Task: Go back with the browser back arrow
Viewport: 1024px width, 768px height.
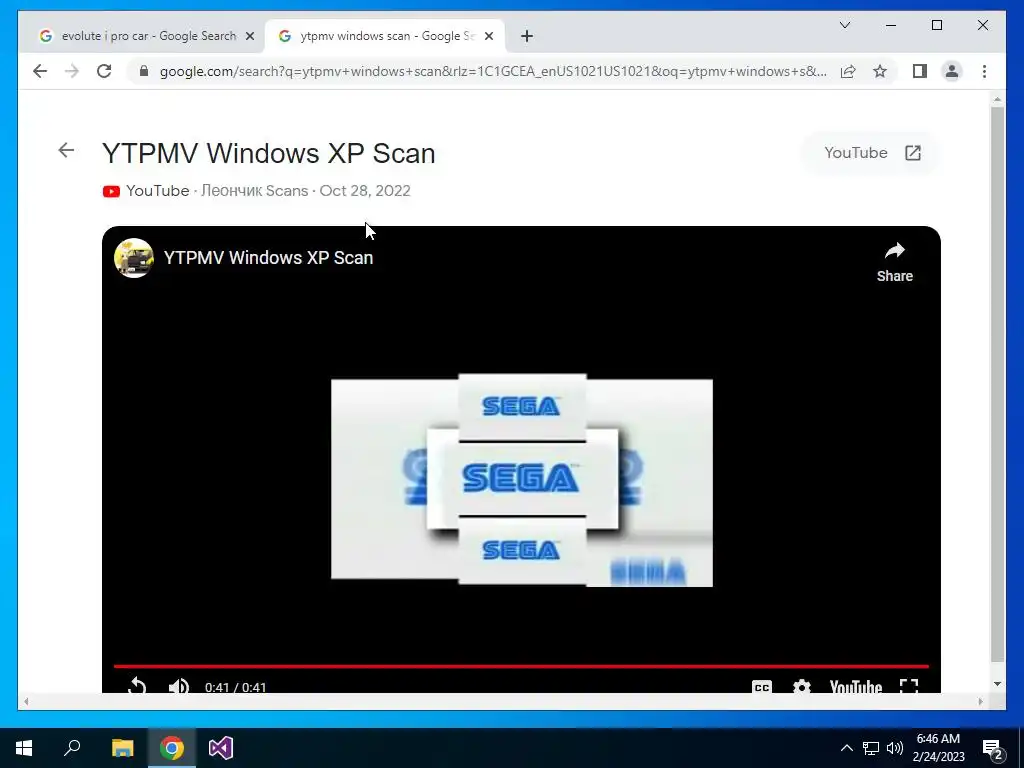Action: click(40, 71)
